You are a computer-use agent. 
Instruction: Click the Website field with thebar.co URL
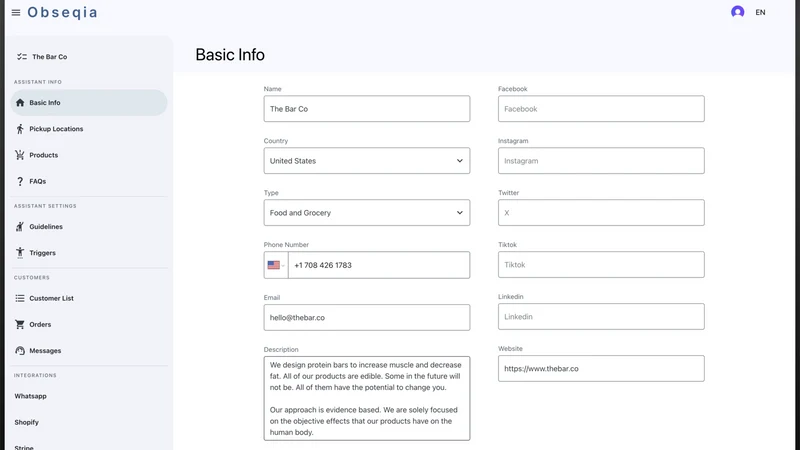(x=601, y=368)
